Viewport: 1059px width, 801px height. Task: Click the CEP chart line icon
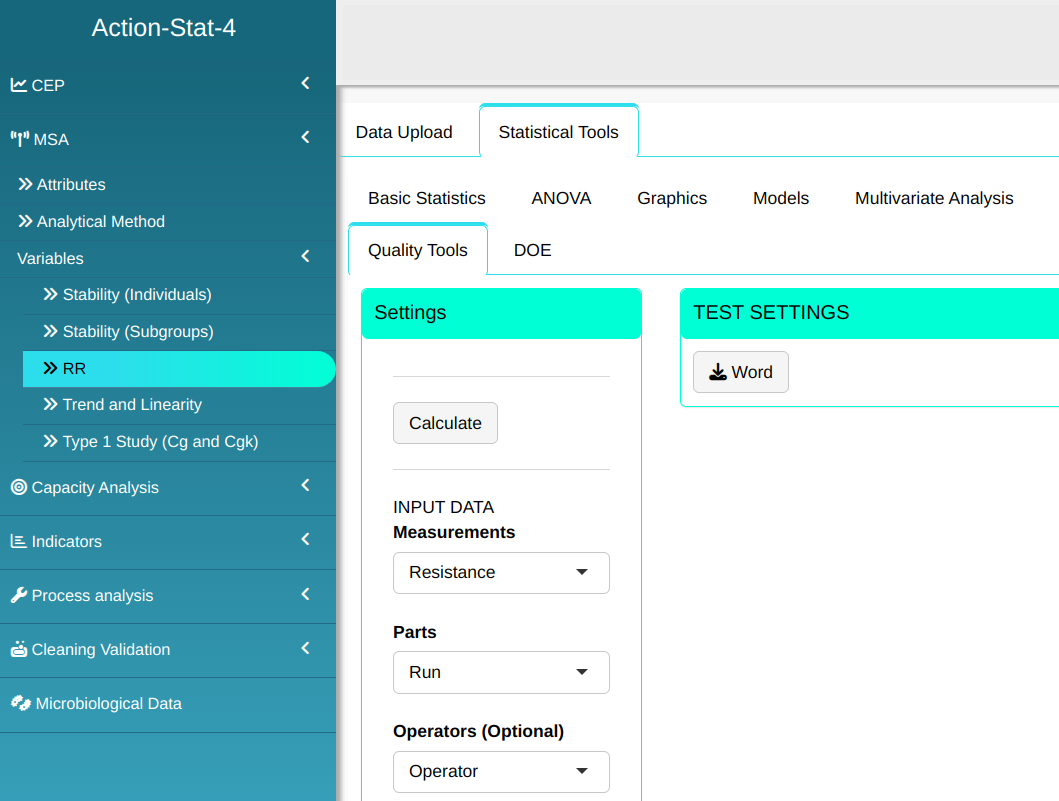[x=18, y=85]
